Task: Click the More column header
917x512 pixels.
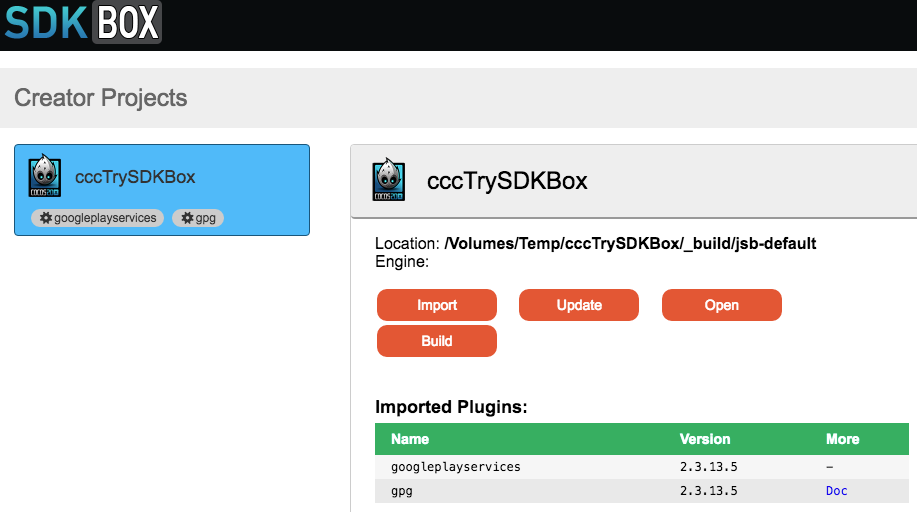Action: (842, 439)
